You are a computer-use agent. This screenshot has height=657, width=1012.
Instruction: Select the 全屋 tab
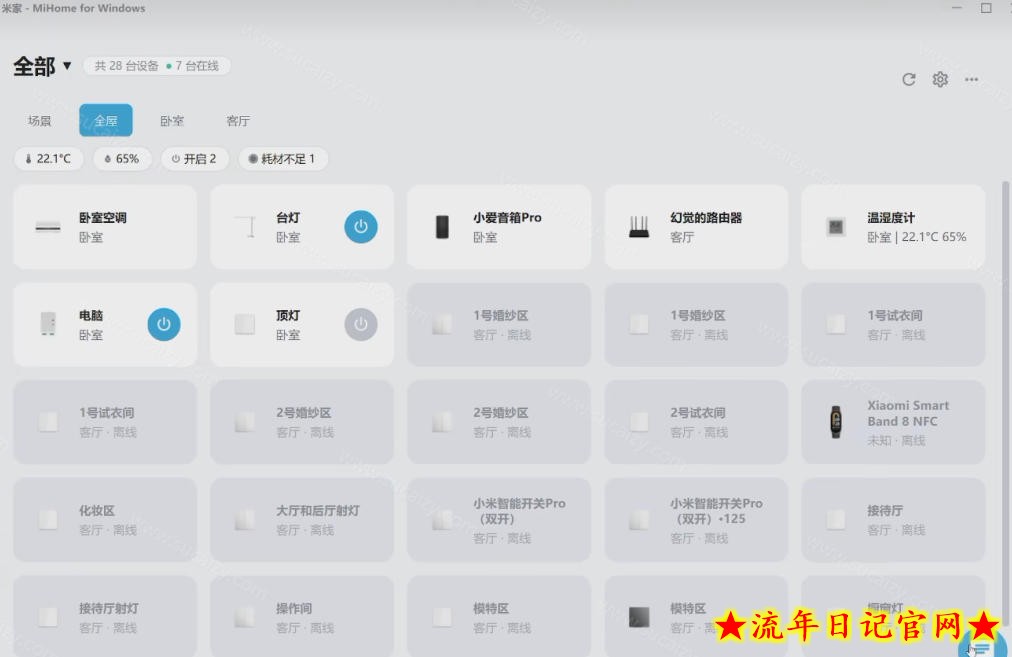pos(106,121)
